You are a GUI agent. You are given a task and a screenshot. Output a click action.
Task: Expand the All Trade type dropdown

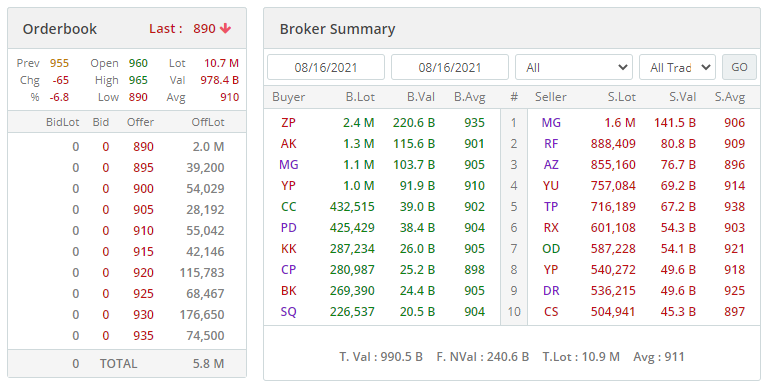[x=677, y=67]
